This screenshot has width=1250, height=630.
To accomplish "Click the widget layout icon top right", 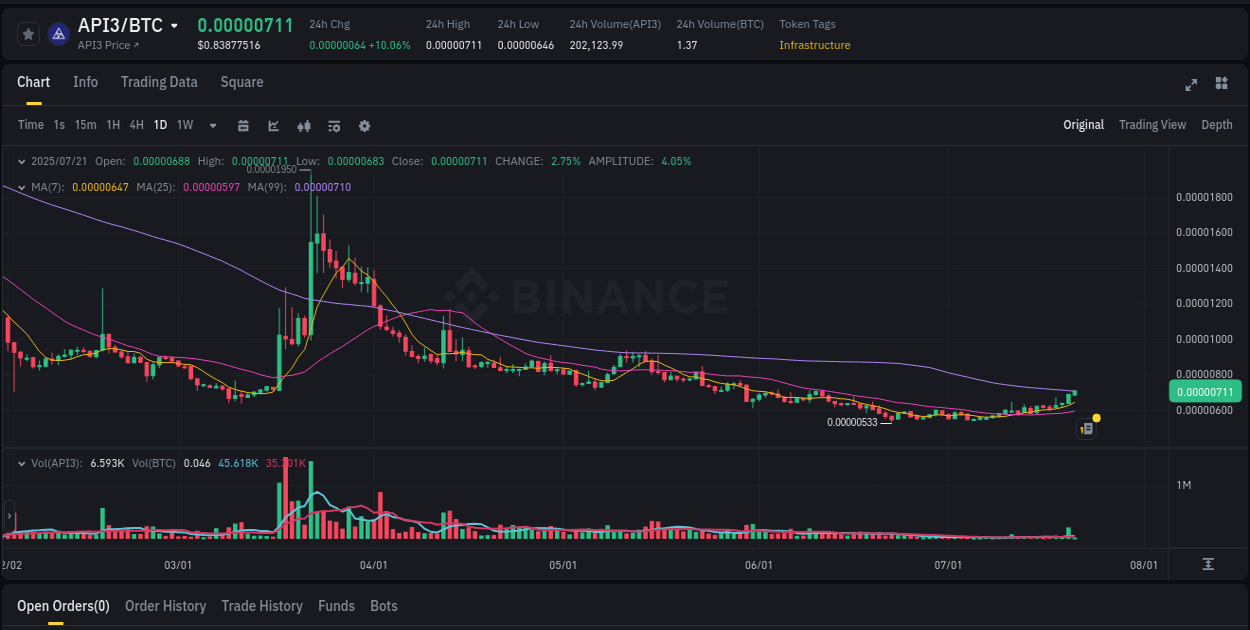I will tap(1221, 85).
